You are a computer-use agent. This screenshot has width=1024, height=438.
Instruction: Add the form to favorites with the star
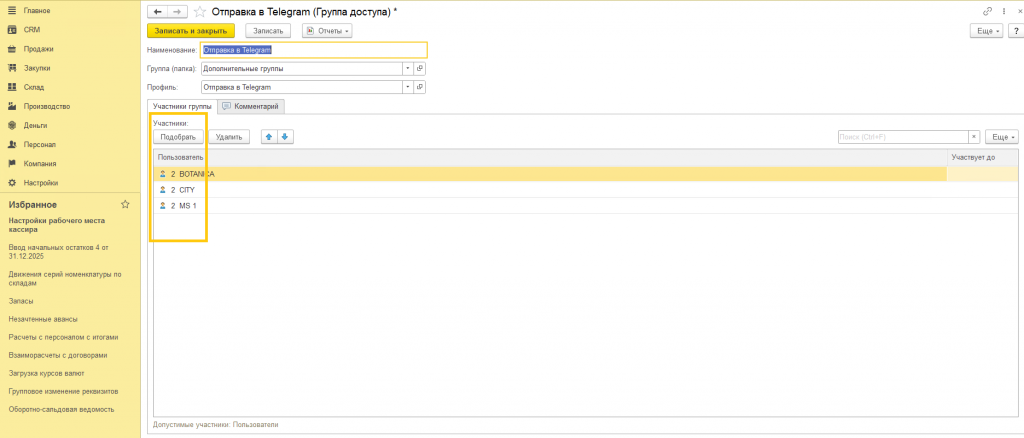pyautogui.click(x=200, y=12)
